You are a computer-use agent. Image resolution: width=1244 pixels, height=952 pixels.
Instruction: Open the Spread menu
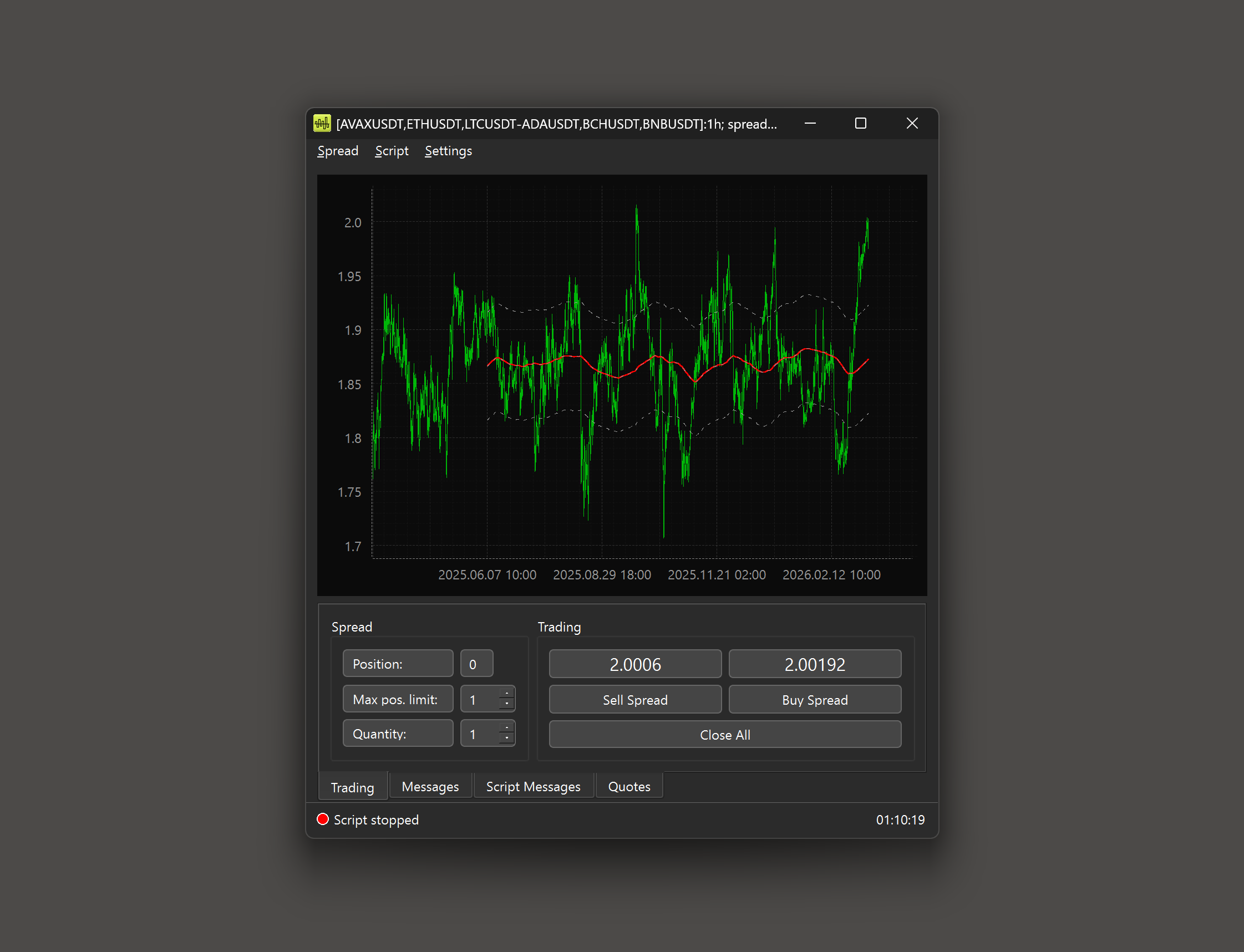pos(338,151)
